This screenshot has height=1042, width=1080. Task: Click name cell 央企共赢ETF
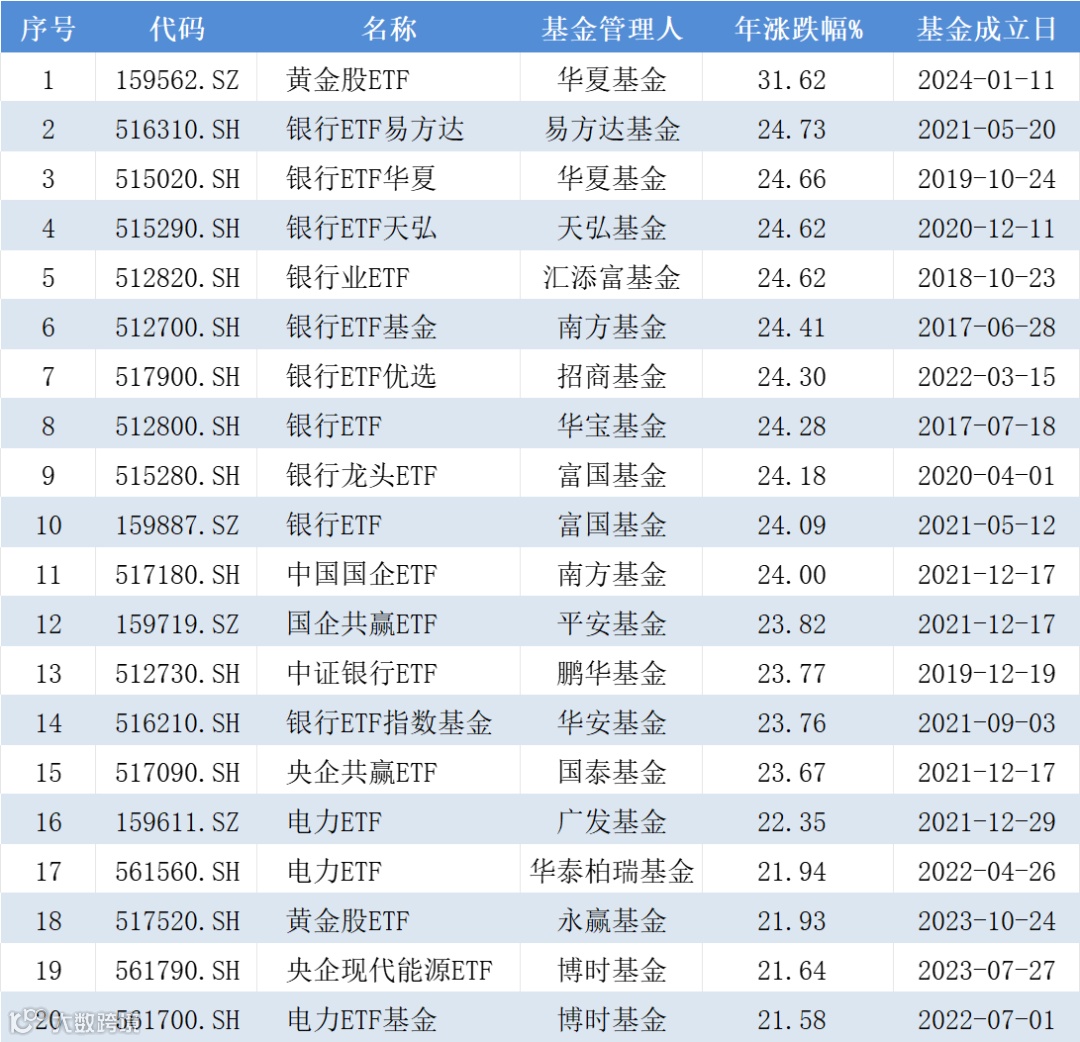[x=362, y=773]
